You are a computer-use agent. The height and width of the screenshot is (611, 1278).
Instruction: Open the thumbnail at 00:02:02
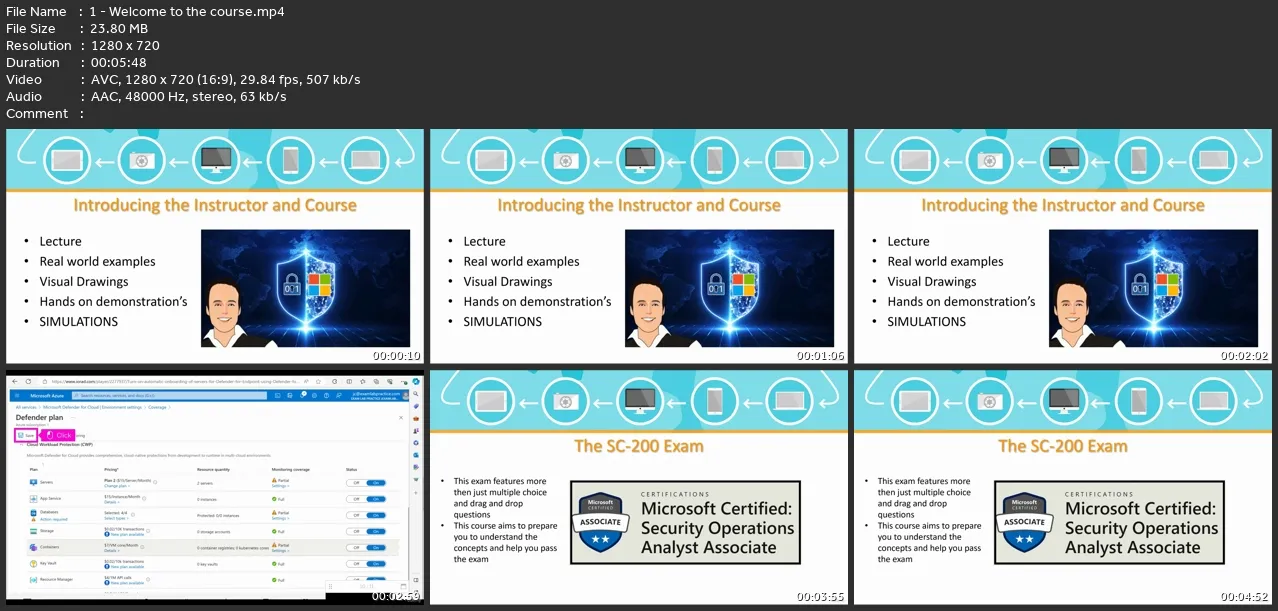(x=1063, y=246)
